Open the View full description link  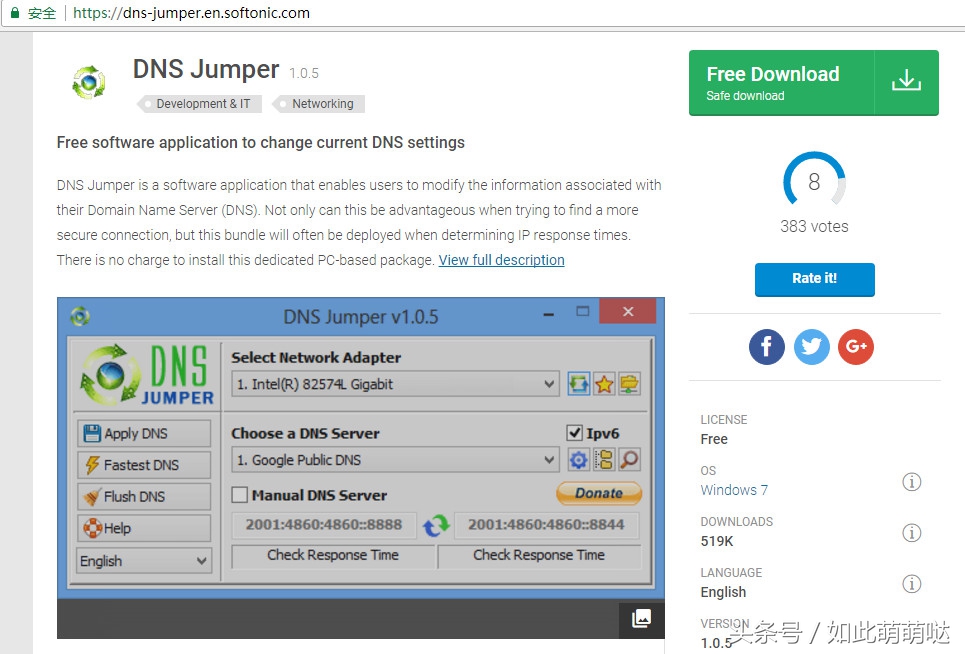click(x=501, y=260)
